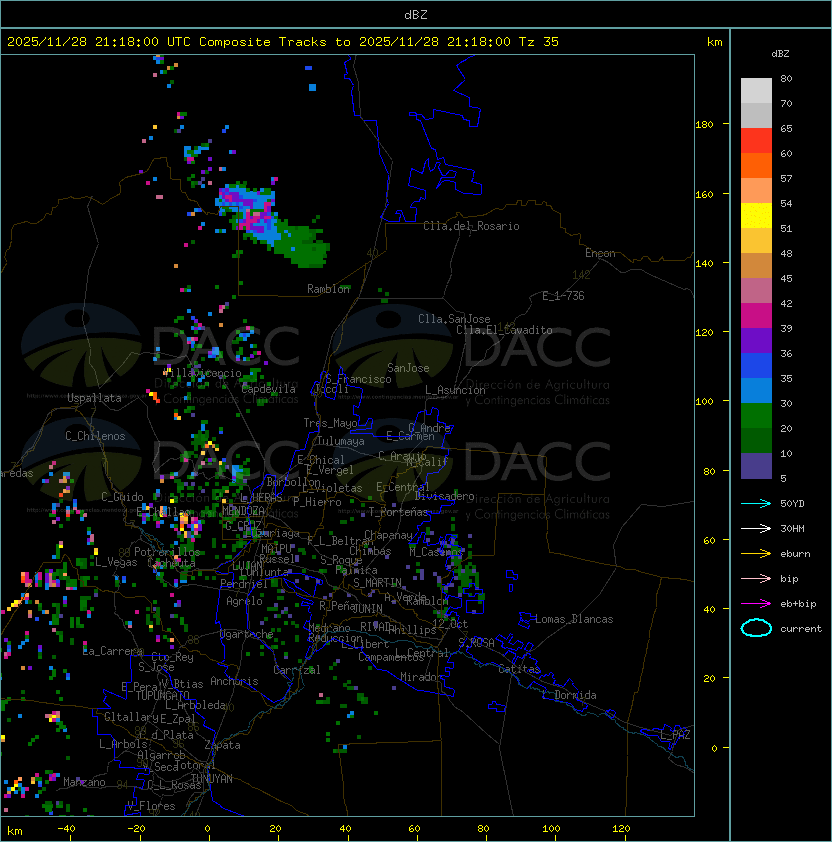Viewport: 832px width, 842px height.
Task: Select the dusty pink swatch below 45
Action: pos(756,291)
